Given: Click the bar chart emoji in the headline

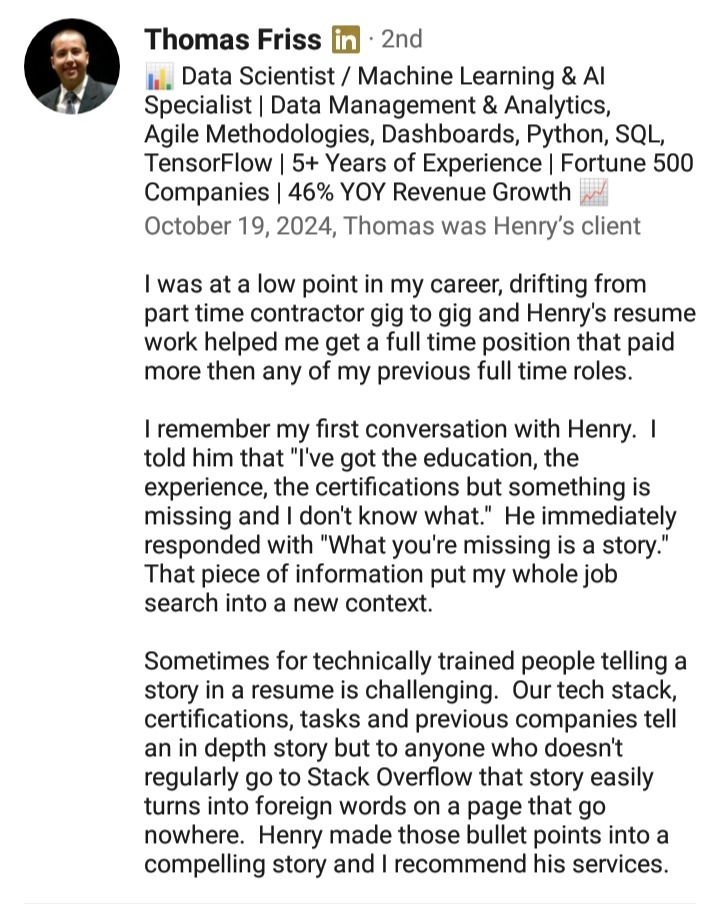Looking at the screenshot, I should point(158,77).
